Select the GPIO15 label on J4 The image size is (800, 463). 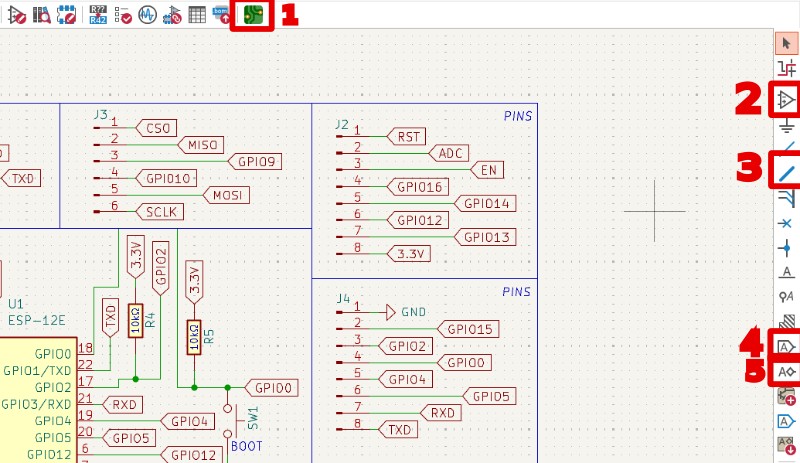(468, 329)
